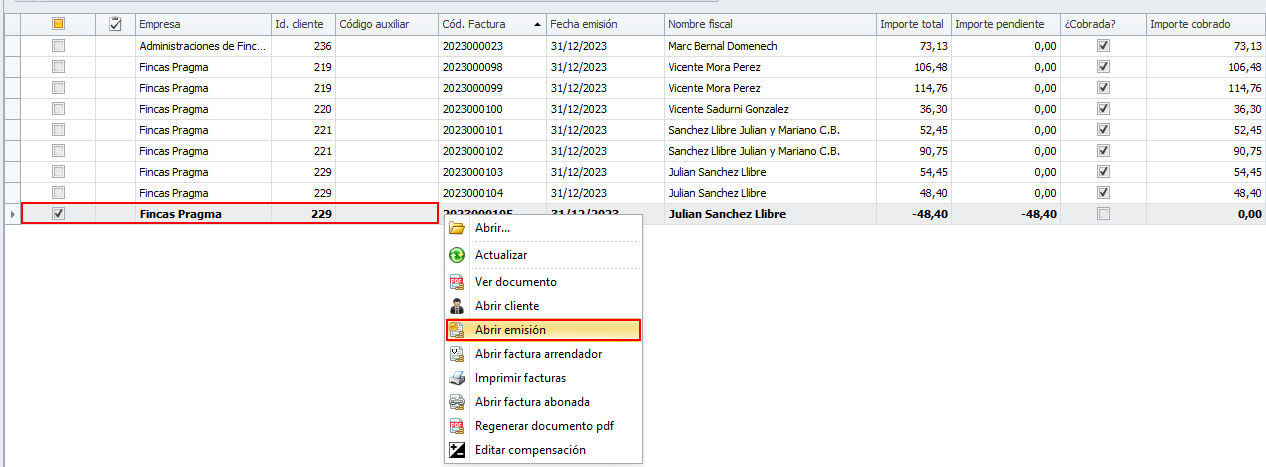Click the Abrir factura arrendador icon
The width and height of the screenshot is (1266, 467).
(457, 354)
